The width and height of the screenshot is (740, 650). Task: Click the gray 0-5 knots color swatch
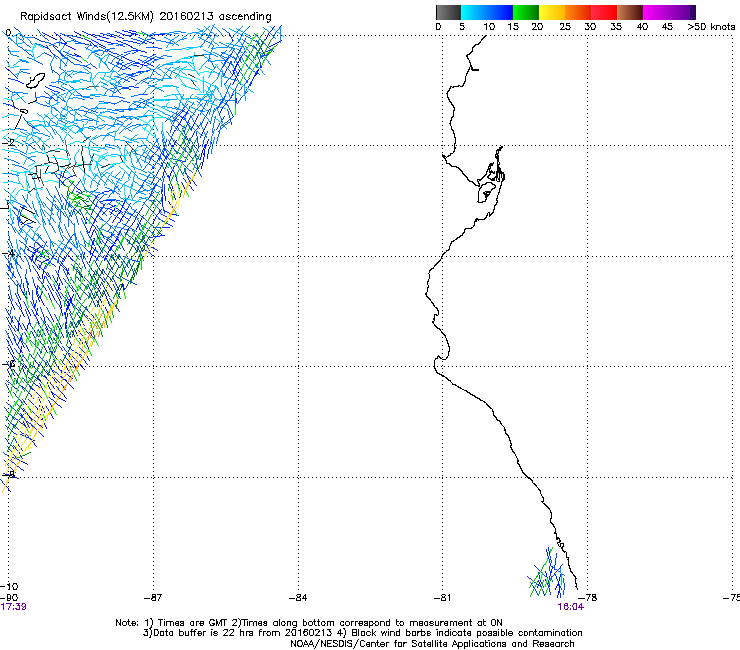pos(448,12)
